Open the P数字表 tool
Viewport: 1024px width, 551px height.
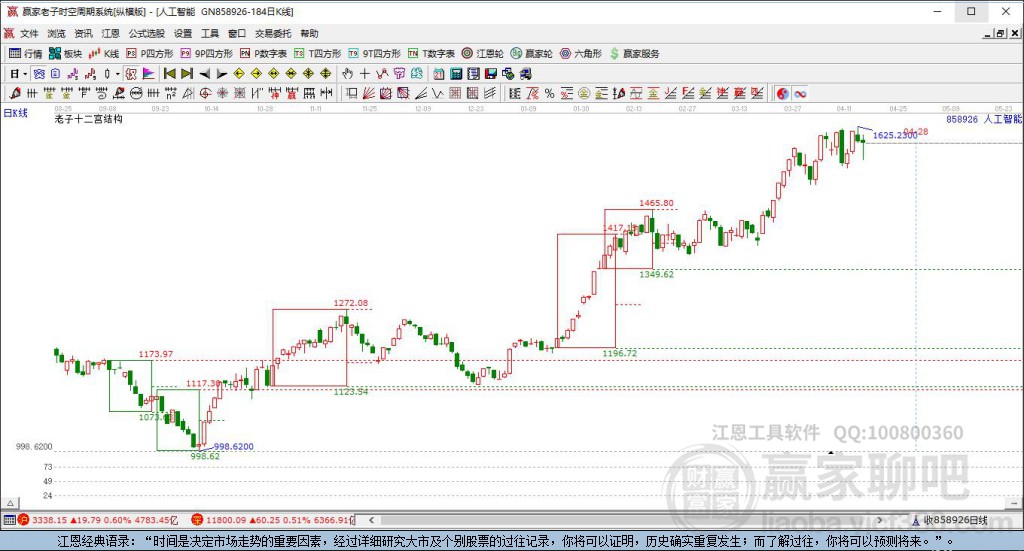(263, 54)
